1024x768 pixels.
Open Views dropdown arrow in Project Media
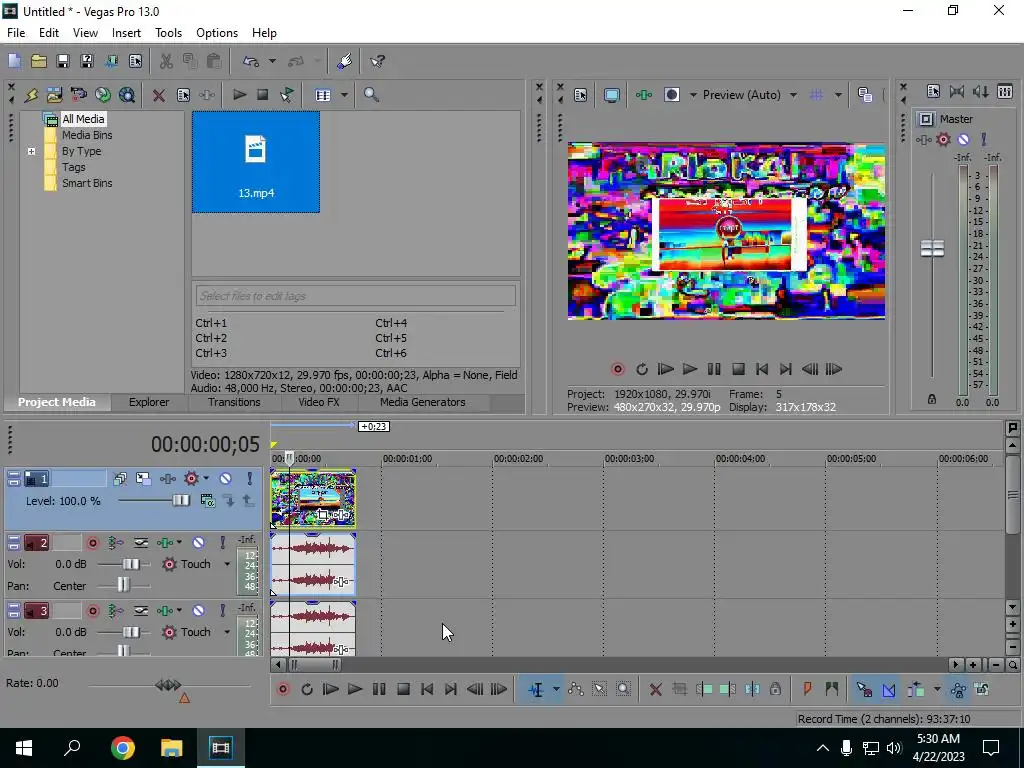pos(344,95)
